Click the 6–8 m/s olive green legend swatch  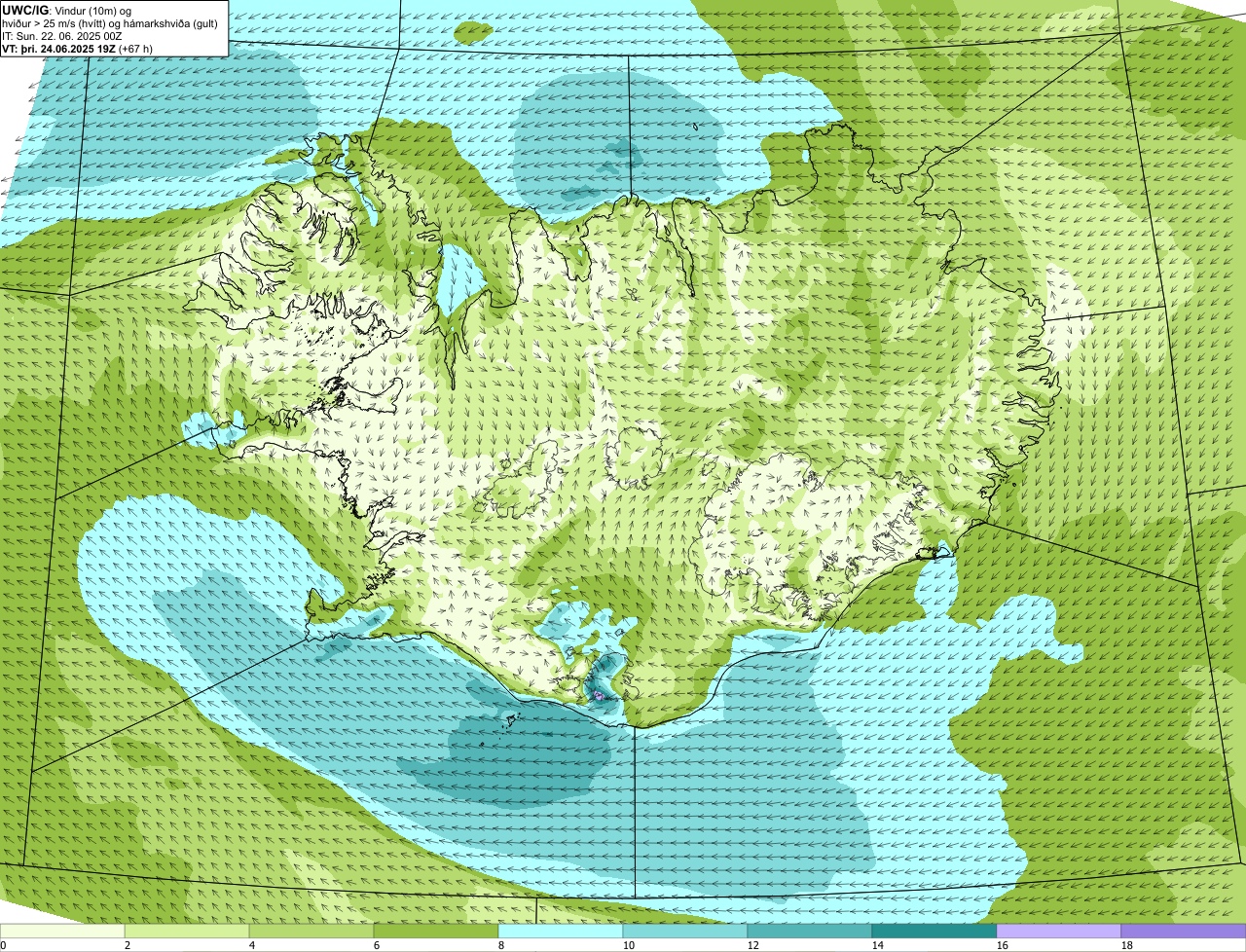pyautogui.click(x=436, y=932)
